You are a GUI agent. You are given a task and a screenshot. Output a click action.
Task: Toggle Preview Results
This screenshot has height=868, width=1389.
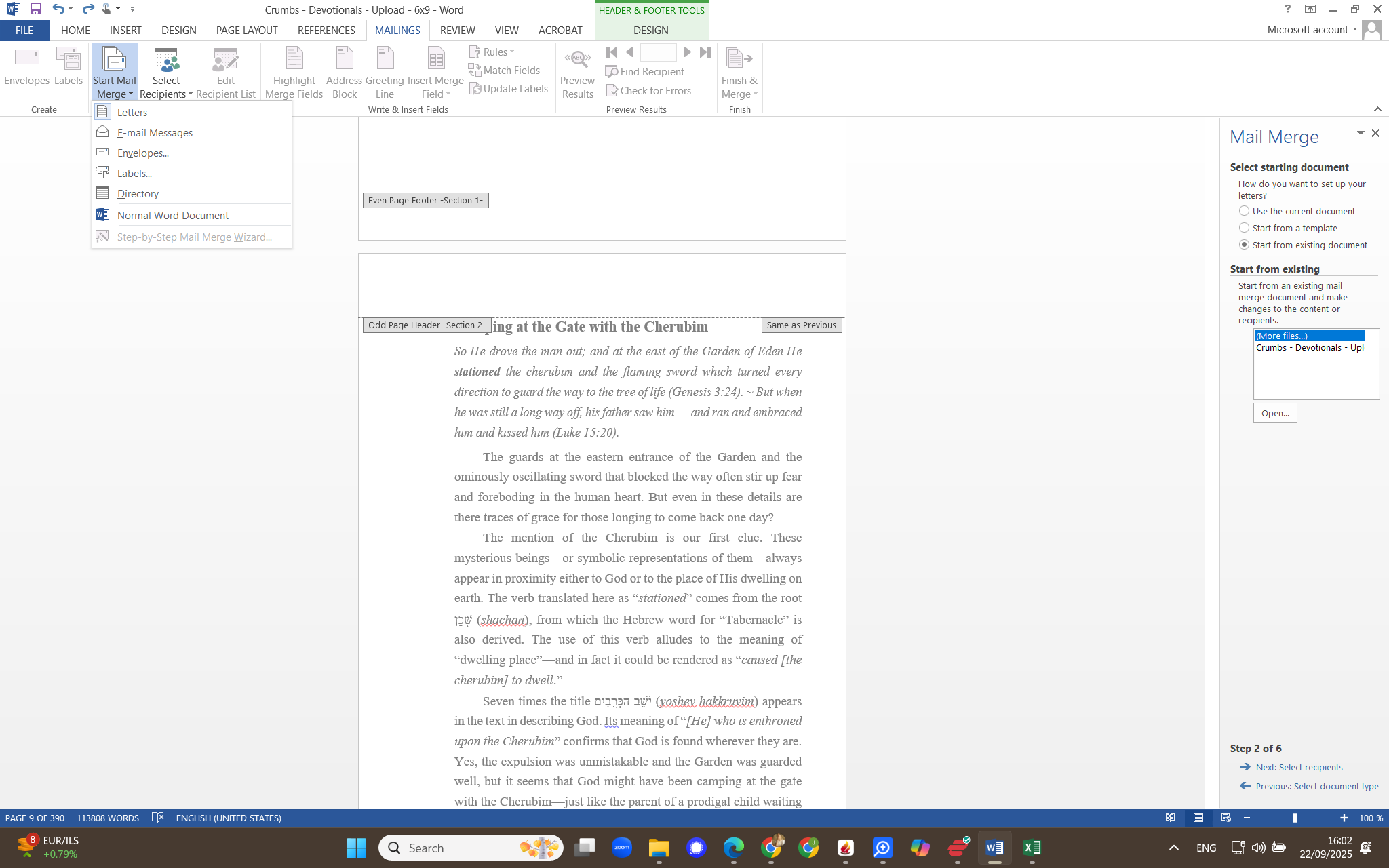[x=577, y=71]
